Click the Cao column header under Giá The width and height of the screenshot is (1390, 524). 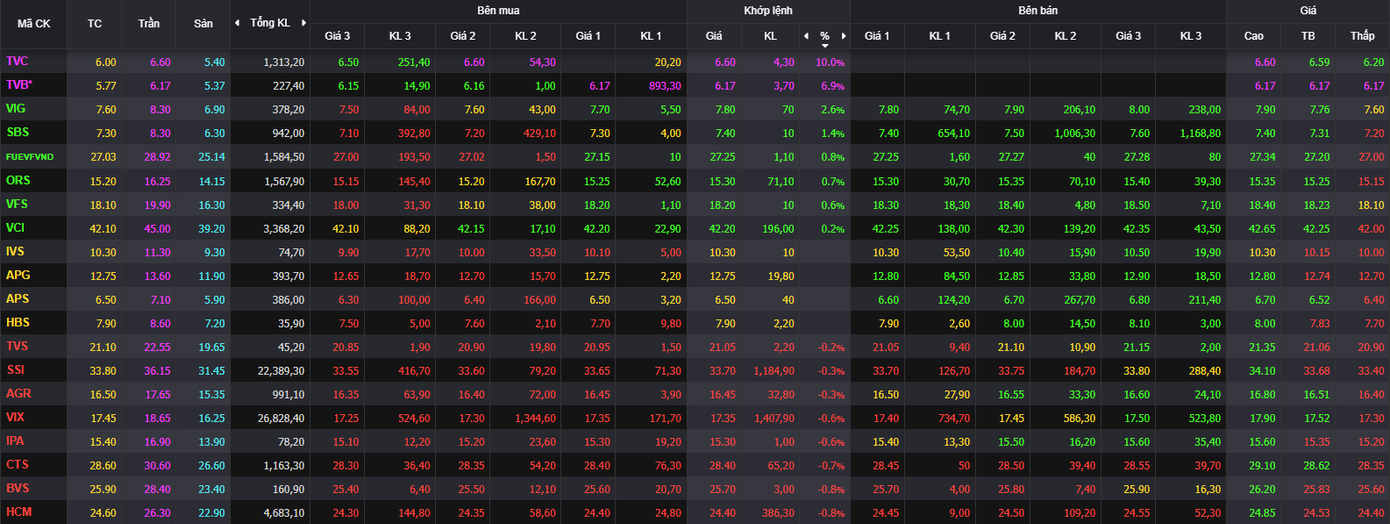pos(1253,36)
